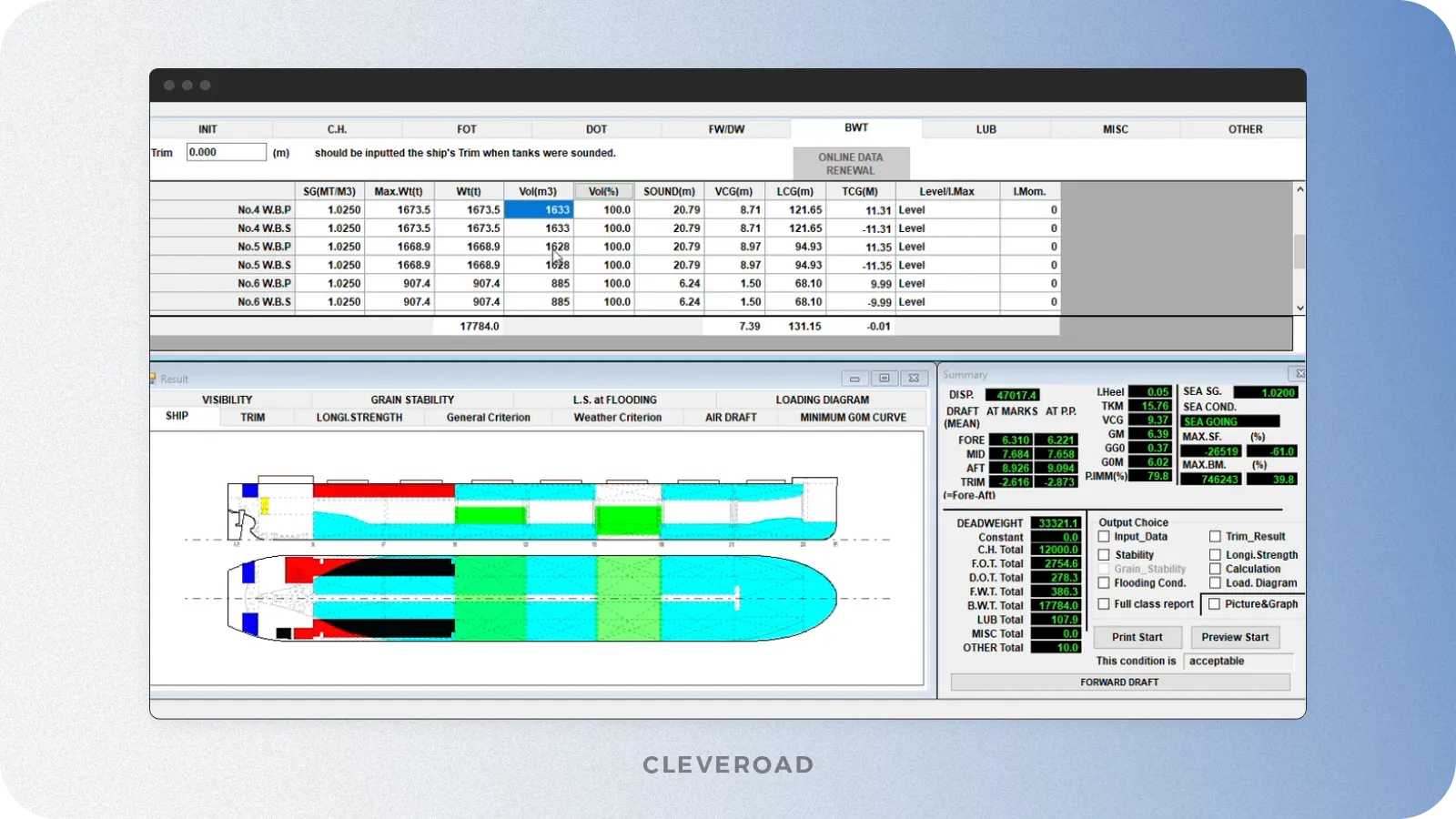
Task: Click the FORWARD DRAFT button
Action: click(1120, 682)
